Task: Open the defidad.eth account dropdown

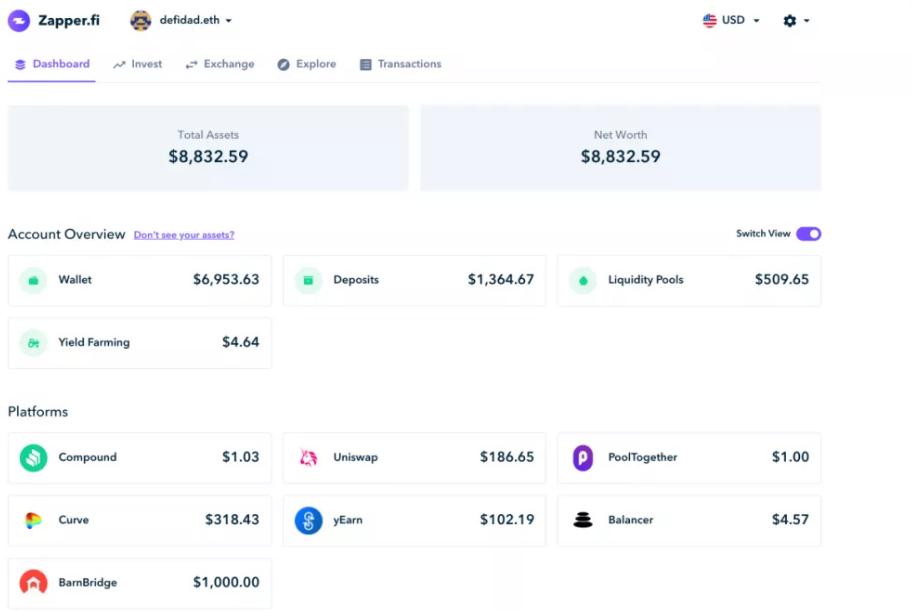Action: coord(182,20)
